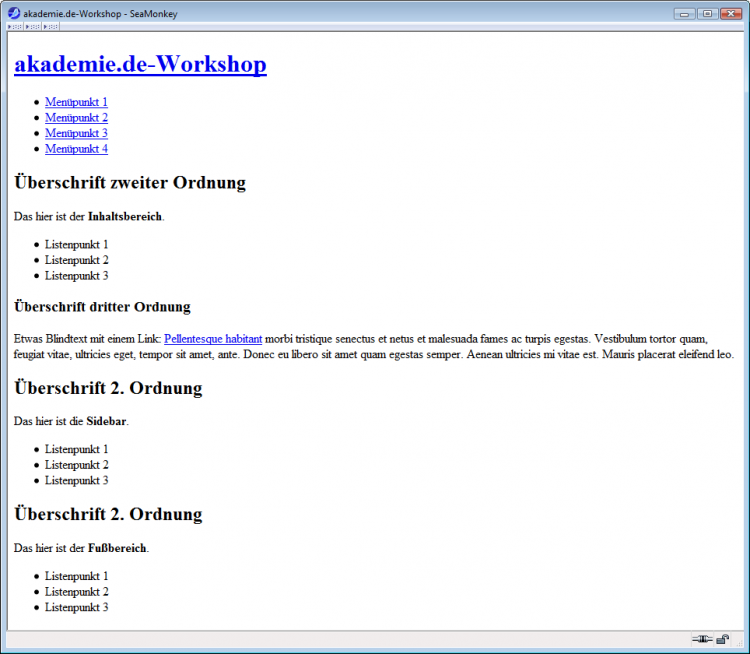The height and width of the screenshot is (654, 750).
Task: Open the akademie.de-Workshop heading link
Action: [x=140, y=65]
